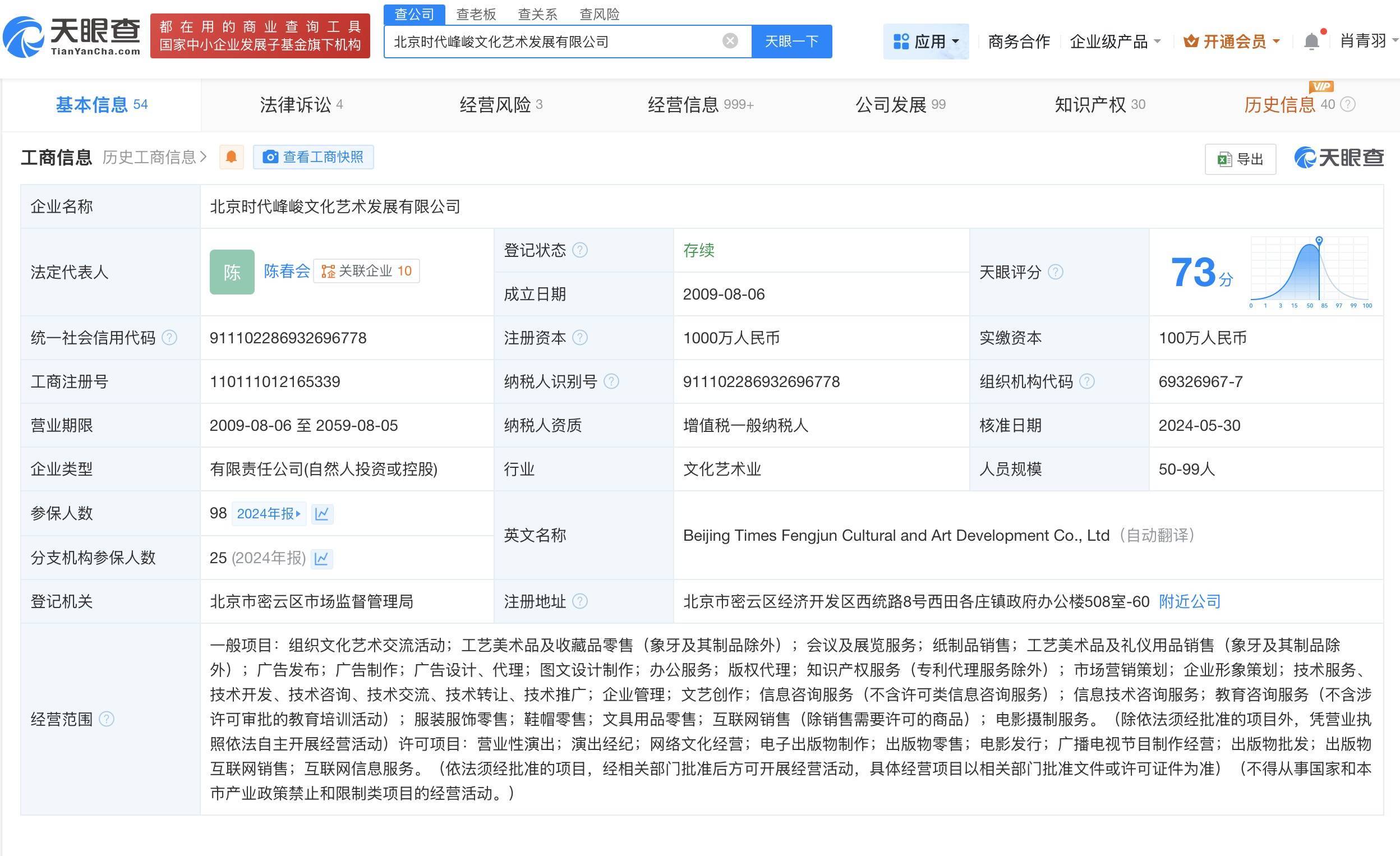Open the 法律诉讼 tab
This screenshot has height=856, width=1400.
point(301,104)
